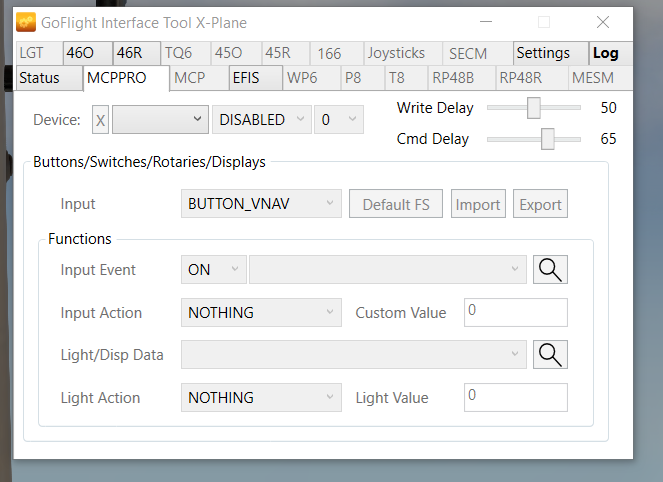663x482 pixels.
Task: Expand the BUTTON_VNAV input dropdown
Action: [x=261, y=204]
